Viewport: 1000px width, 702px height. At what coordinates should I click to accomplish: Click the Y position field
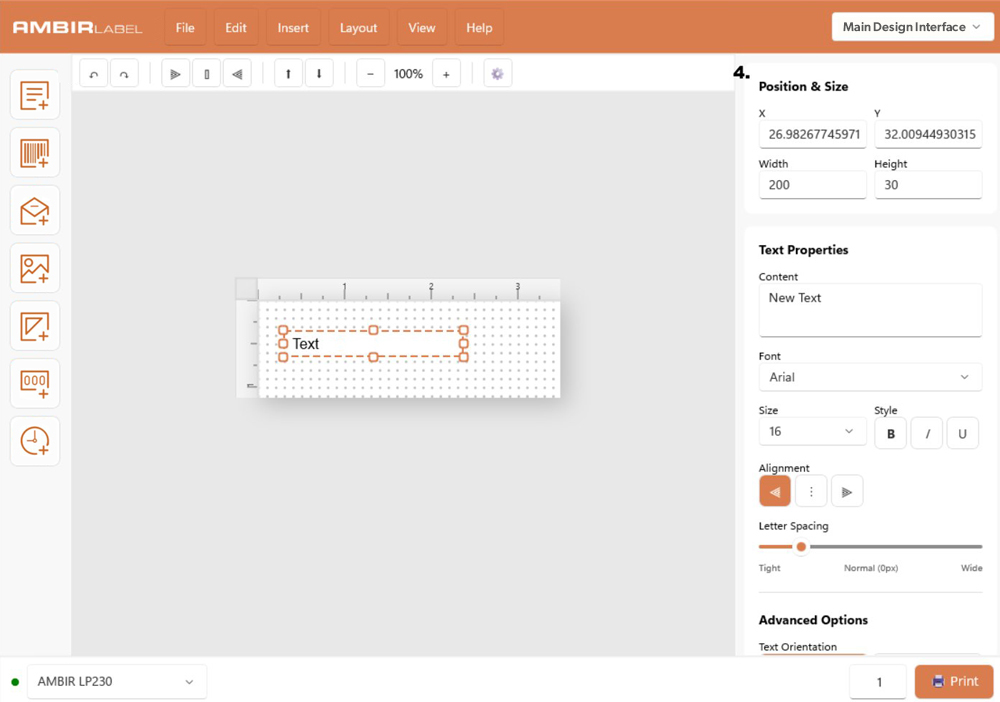(x=928, y=135)
